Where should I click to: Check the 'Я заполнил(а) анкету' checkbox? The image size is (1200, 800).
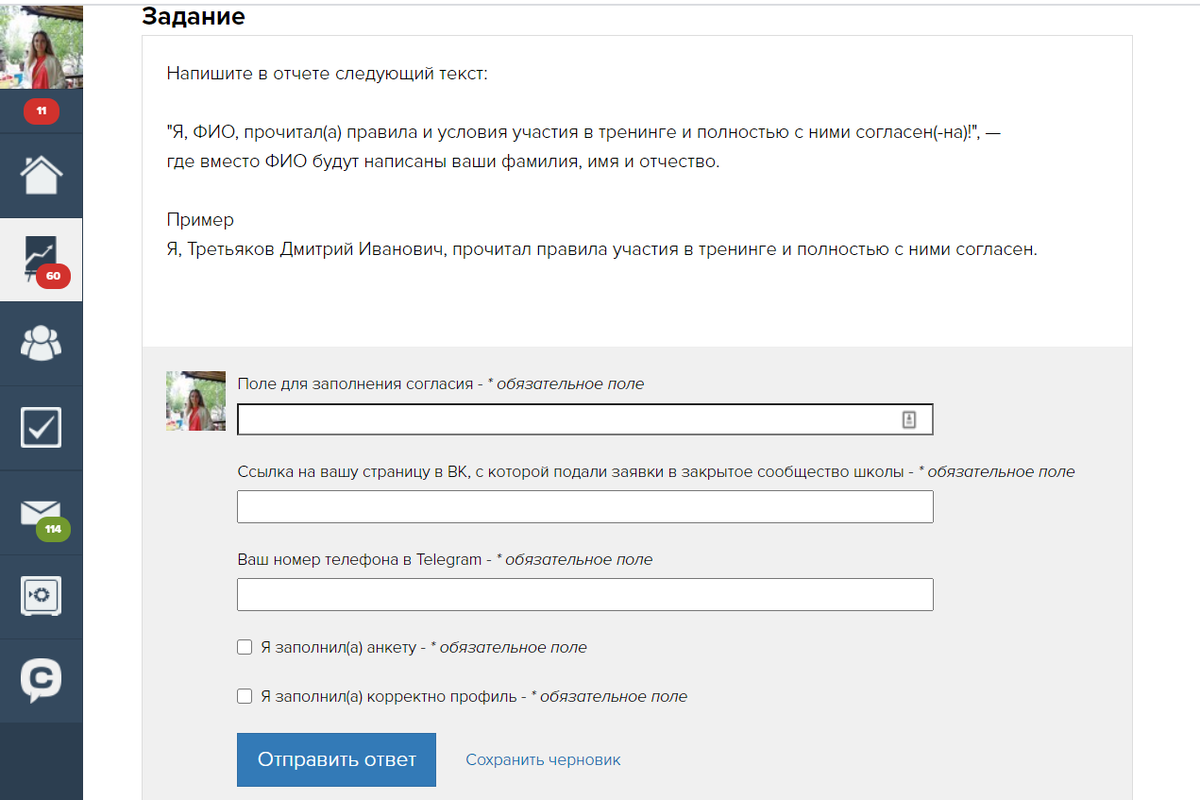[x=245, y=647]
